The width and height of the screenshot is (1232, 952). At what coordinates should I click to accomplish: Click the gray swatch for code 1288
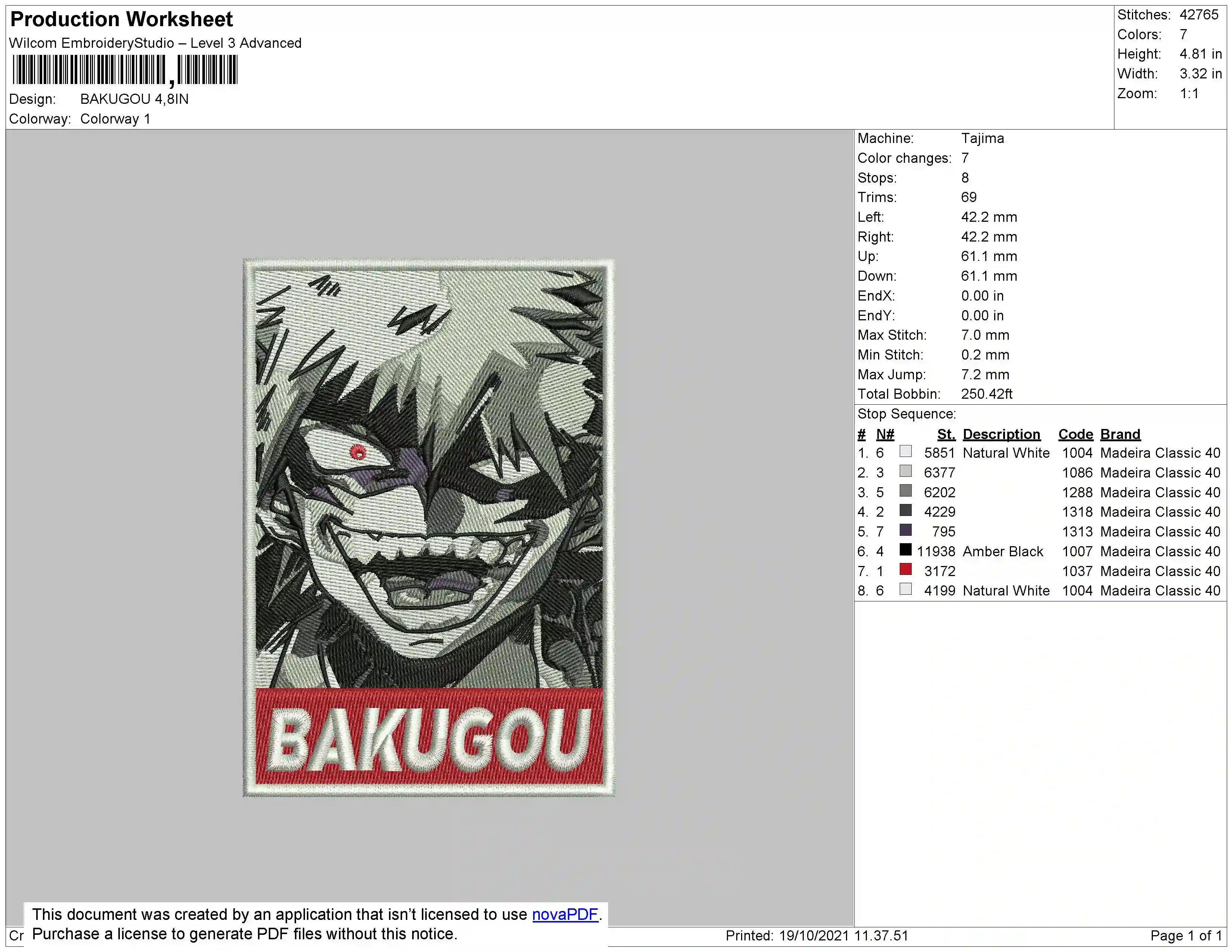[905, 491]
